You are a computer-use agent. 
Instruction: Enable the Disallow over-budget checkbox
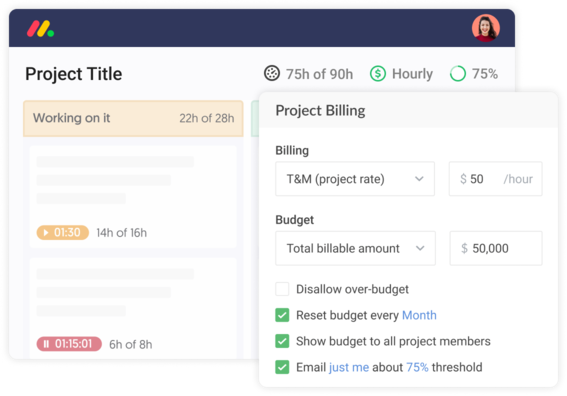tap(282, 289)
